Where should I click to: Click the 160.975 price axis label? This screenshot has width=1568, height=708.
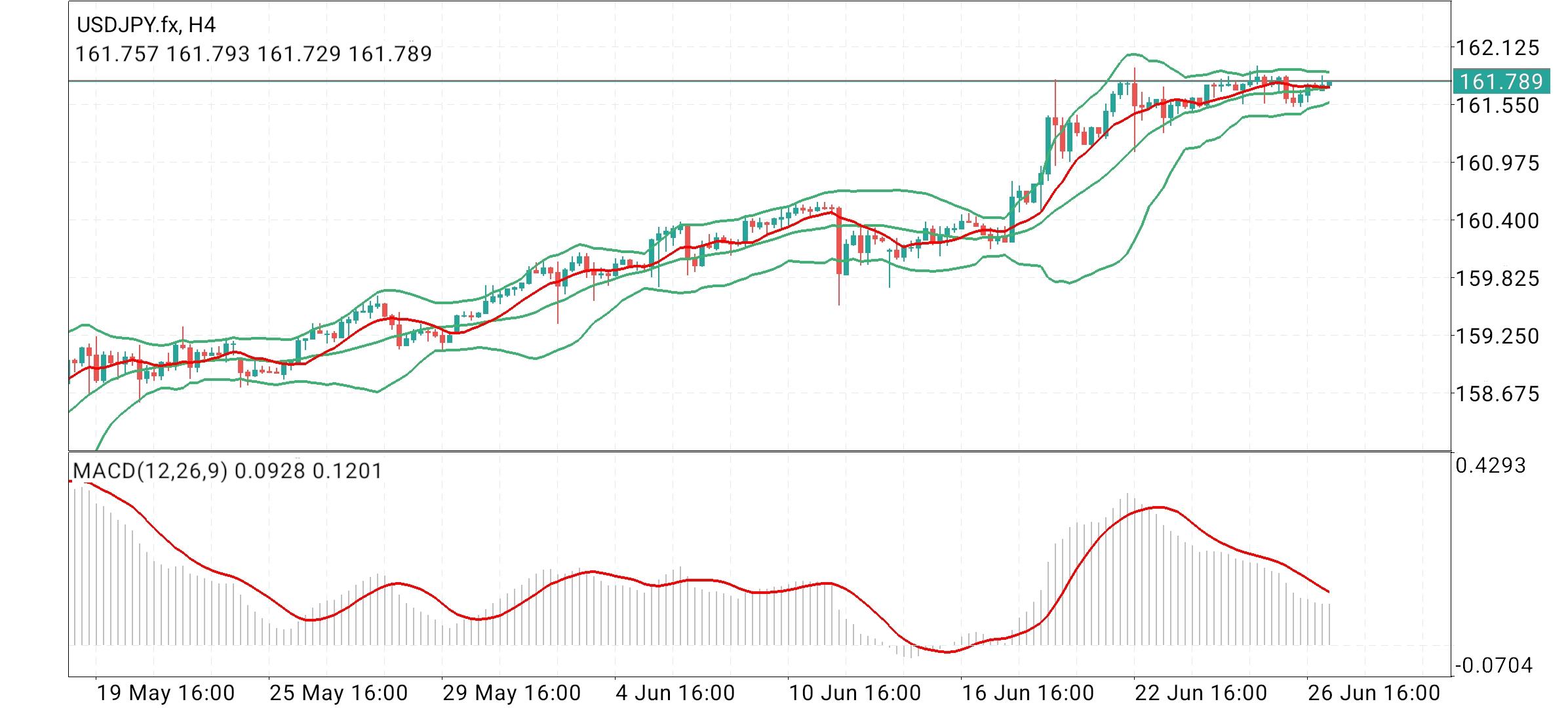click(x=1497, y=163)
